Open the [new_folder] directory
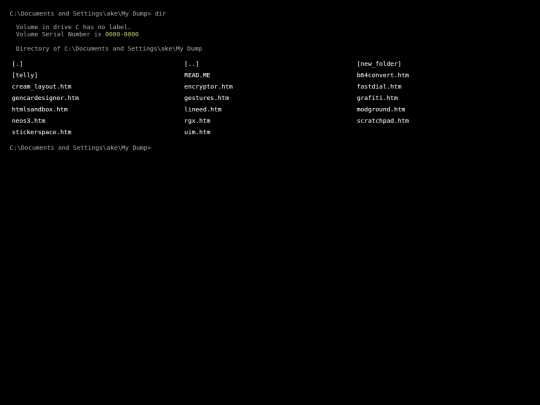This screenshot has width=540, height=405. [379, 64]
